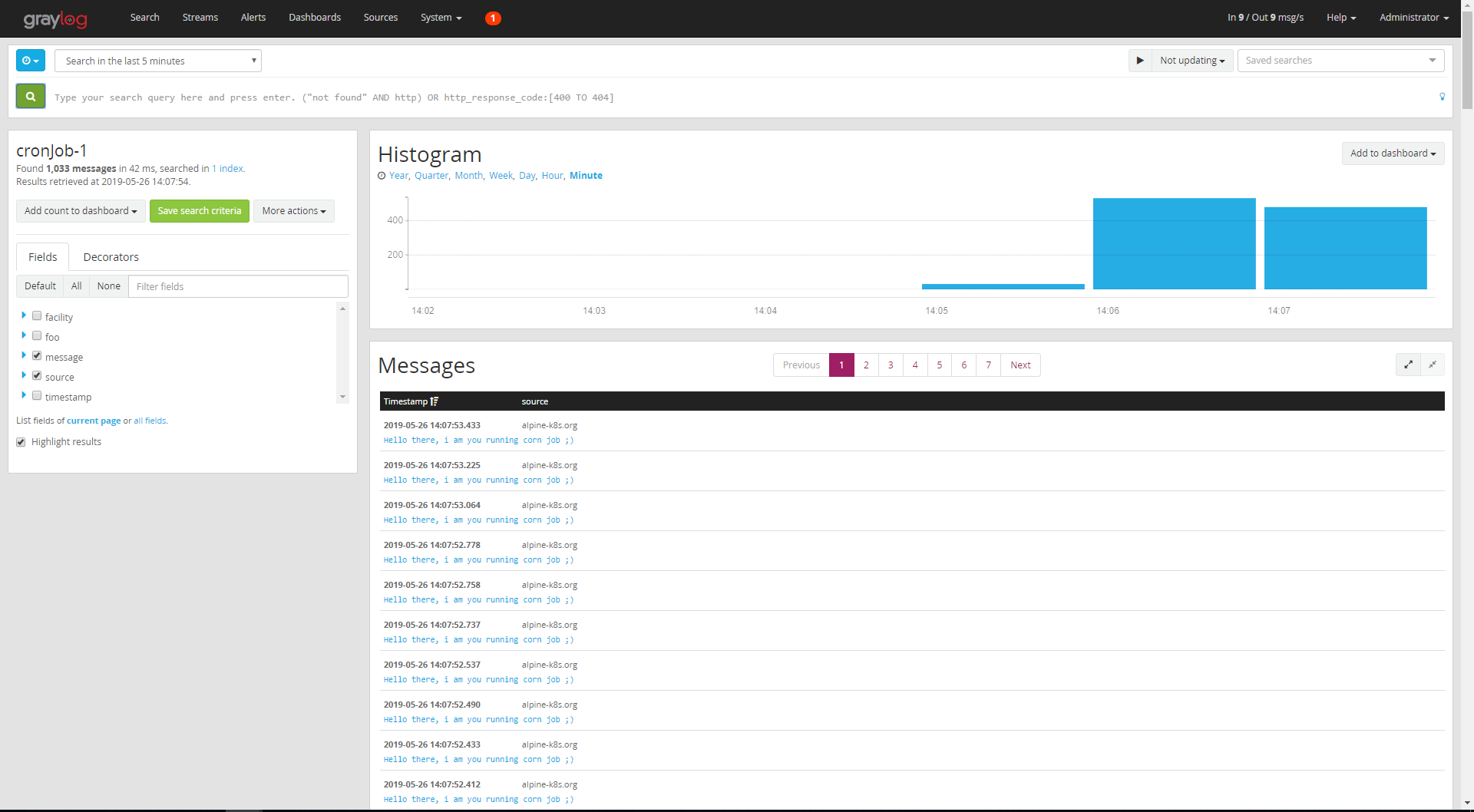1474x812 pixels.
Task: Go to the Search page
Action: [x=145, y=18]
